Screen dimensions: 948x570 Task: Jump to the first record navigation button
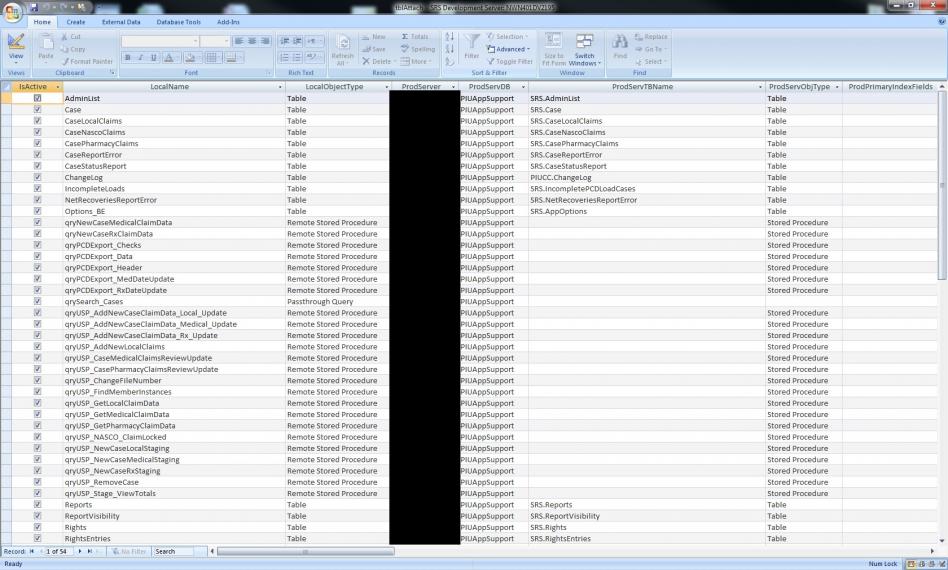[x=32, y=551]
